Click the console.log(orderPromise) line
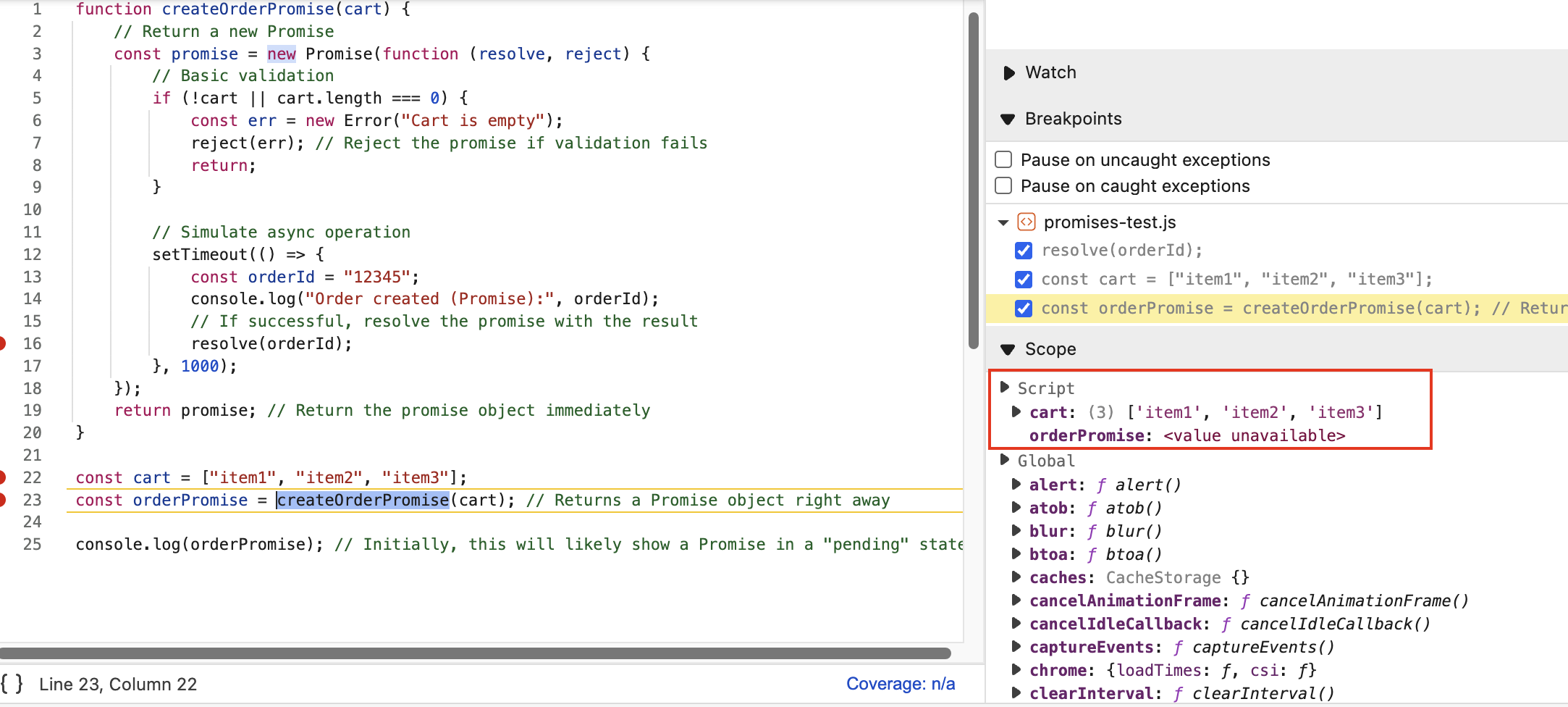 pos(200,544)
